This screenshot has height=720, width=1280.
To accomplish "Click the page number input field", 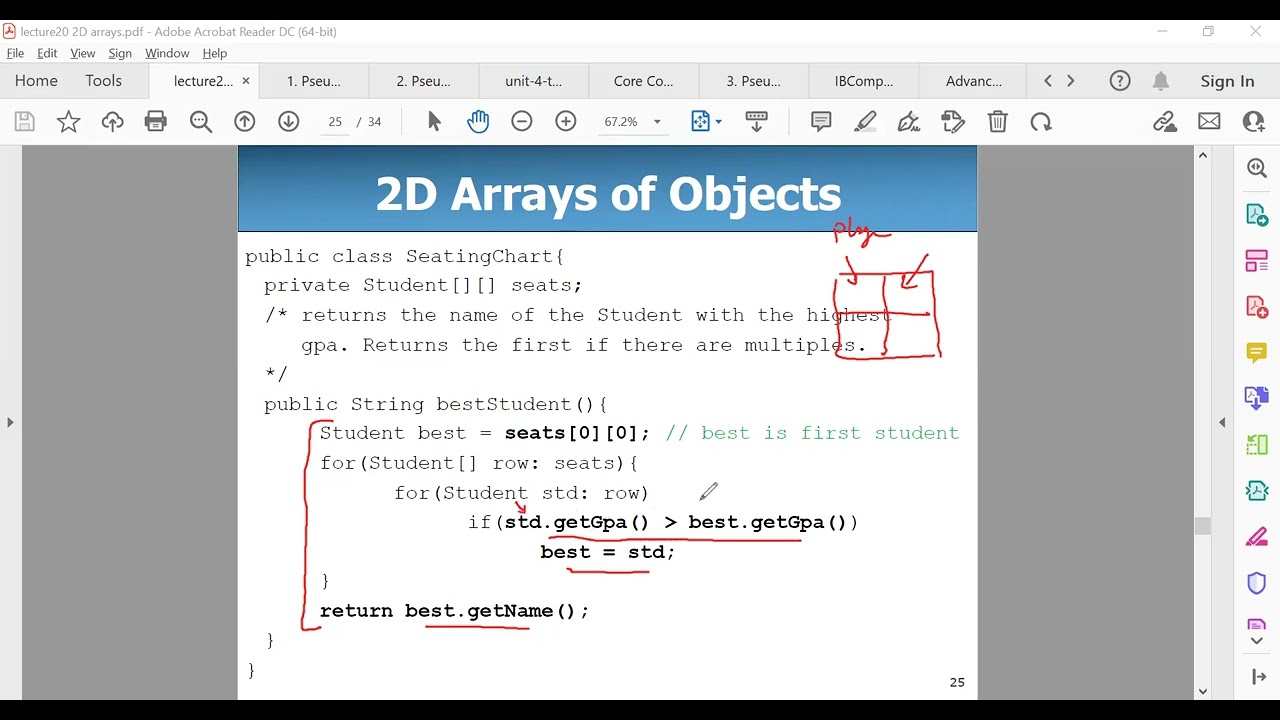I will point(335,122).
